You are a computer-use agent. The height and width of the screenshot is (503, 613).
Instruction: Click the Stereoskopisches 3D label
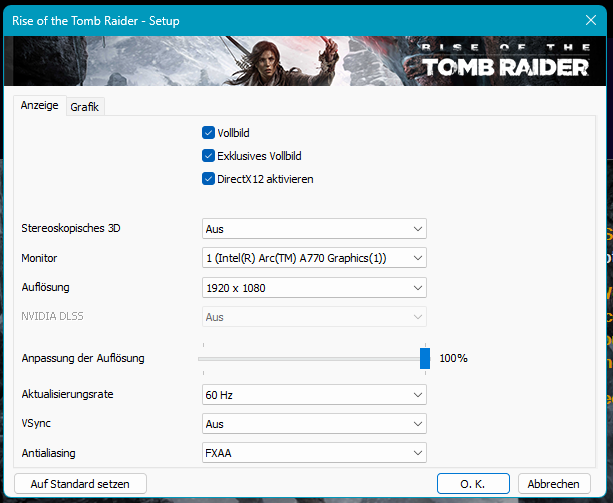[71, 228]
